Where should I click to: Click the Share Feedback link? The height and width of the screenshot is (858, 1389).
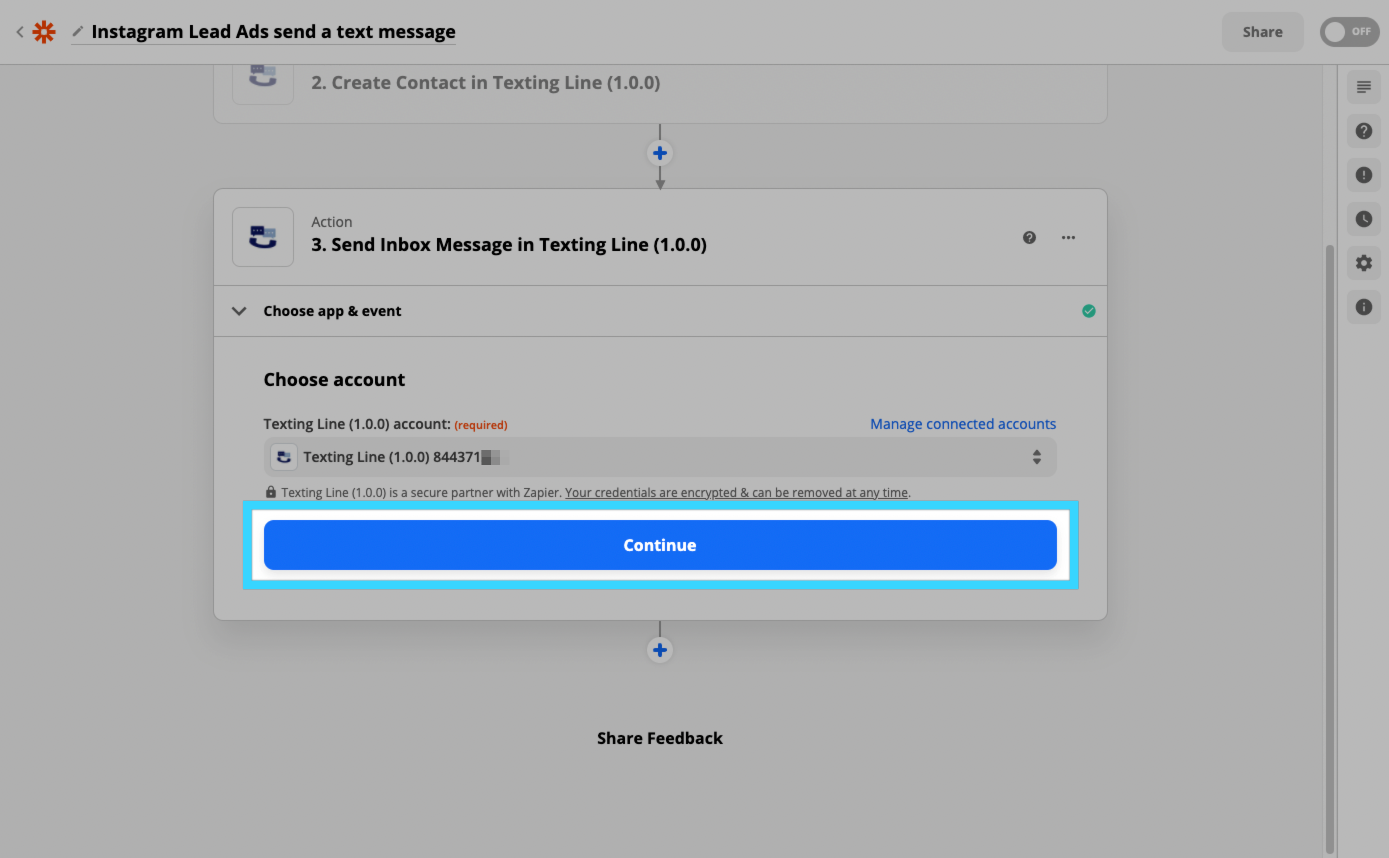660,738
